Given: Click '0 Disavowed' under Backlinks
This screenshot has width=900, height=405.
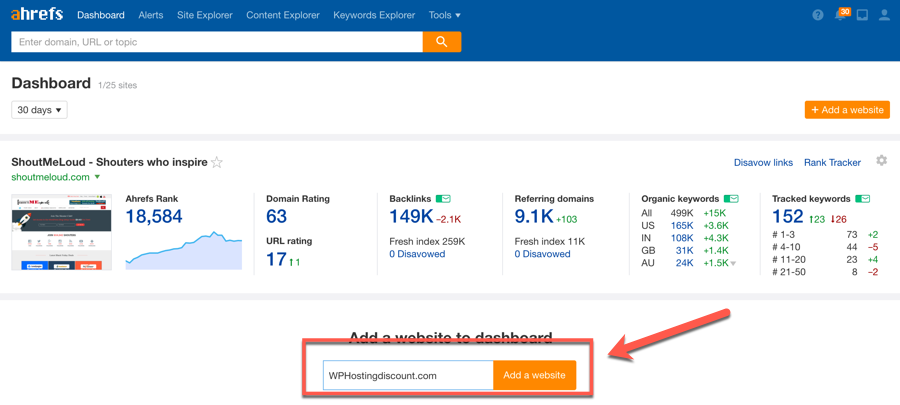Looking at the screenshot, I should pos(417,254).
